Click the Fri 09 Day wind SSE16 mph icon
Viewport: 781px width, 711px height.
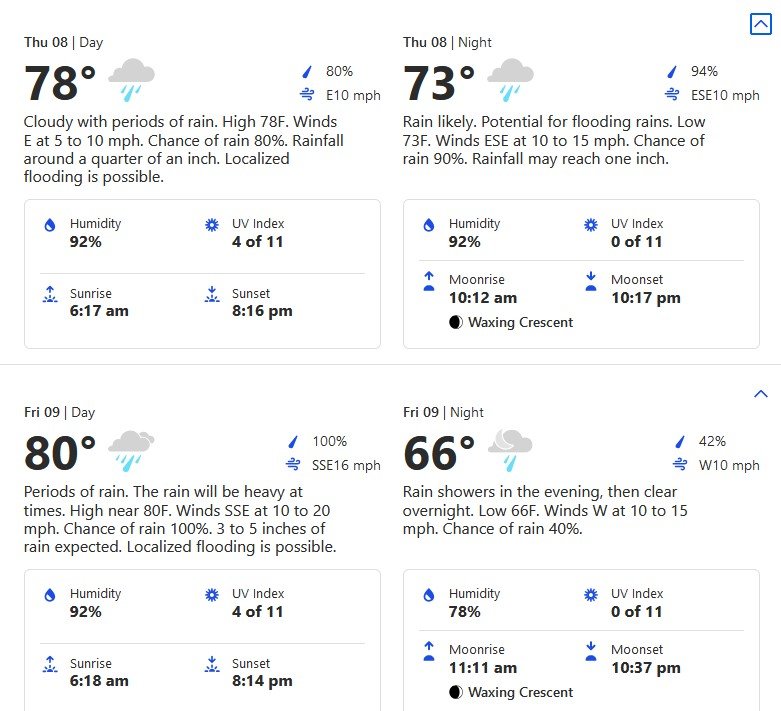[293, 464]
